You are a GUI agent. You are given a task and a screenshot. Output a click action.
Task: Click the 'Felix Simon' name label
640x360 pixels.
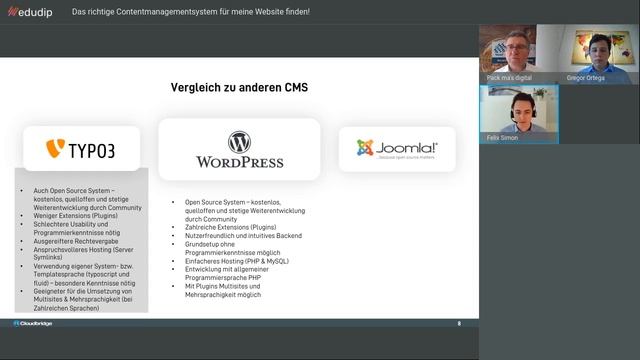click(502, 138)
